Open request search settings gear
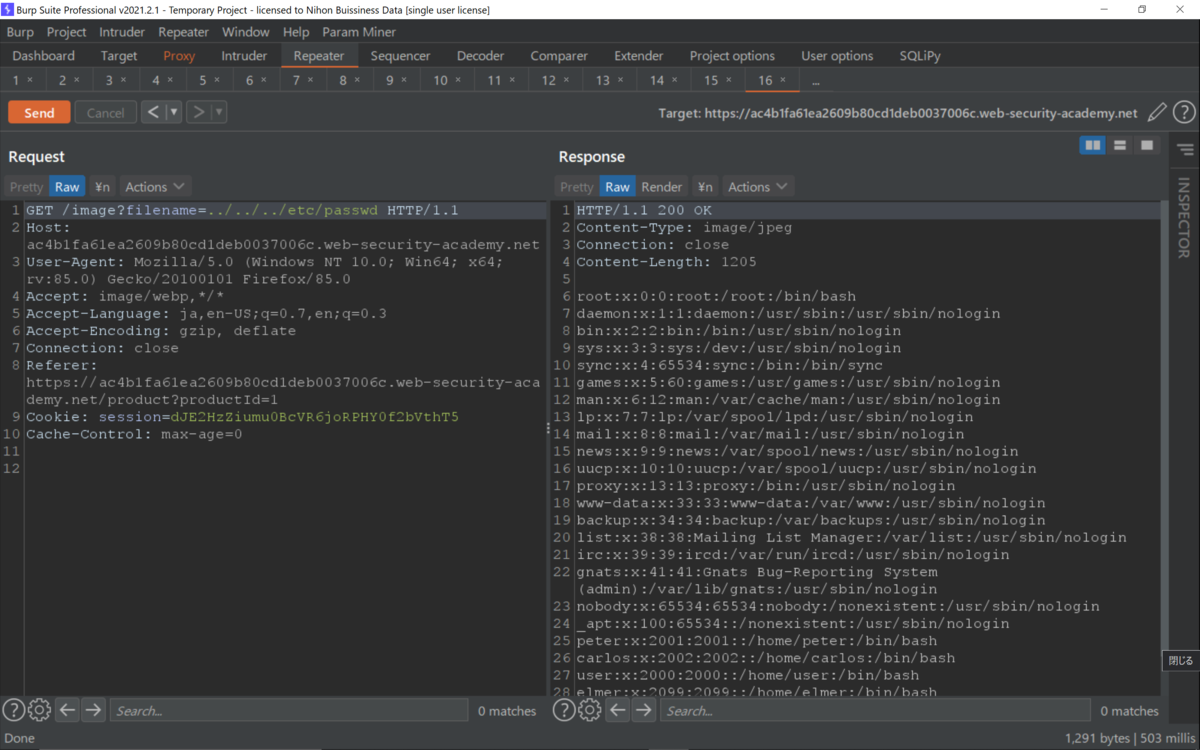This screenshot has height=750, width=1200. pos(39,710)
